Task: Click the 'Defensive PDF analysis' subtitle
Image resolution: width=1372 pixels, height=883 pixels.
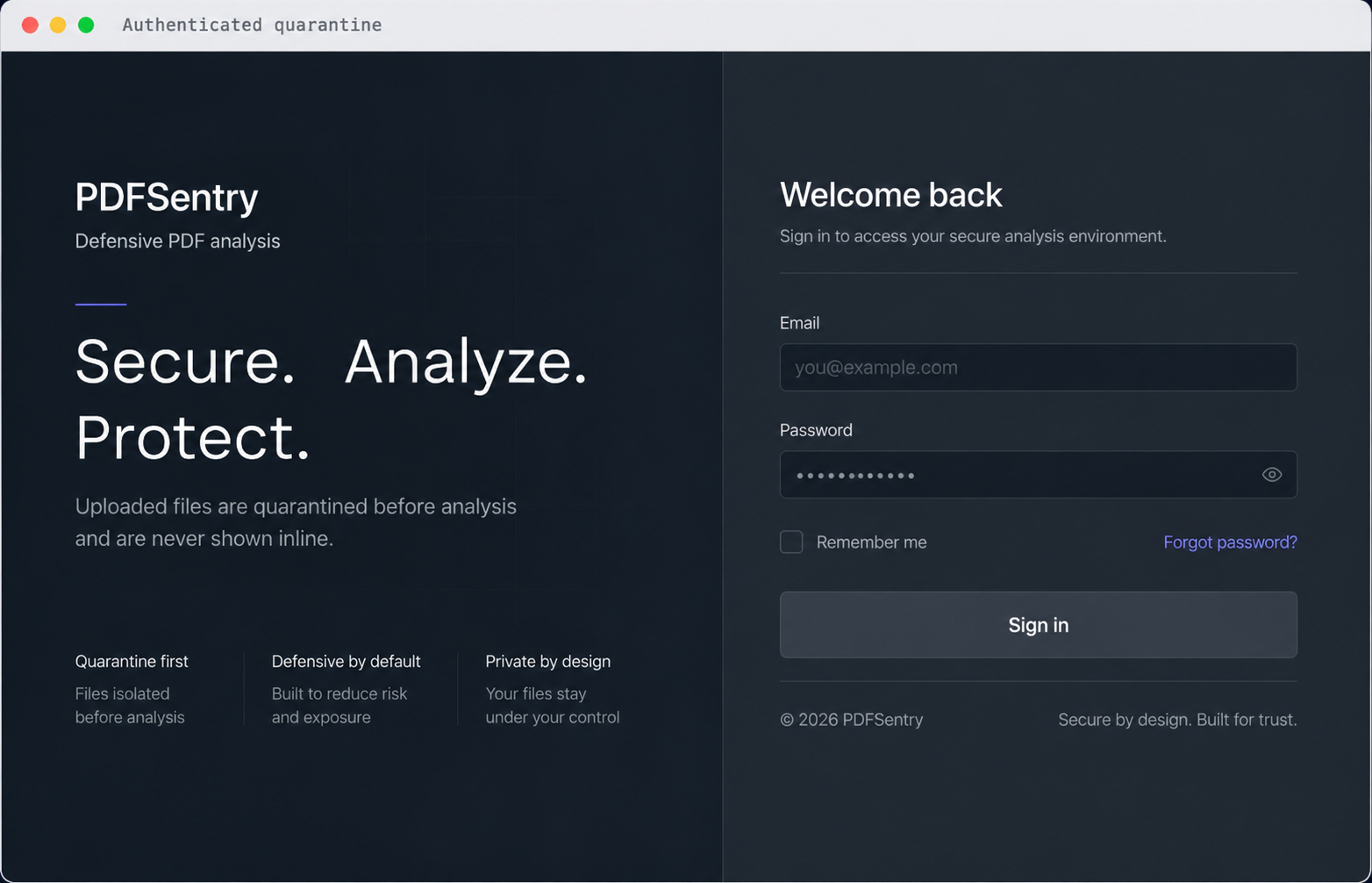Action: 177,240
